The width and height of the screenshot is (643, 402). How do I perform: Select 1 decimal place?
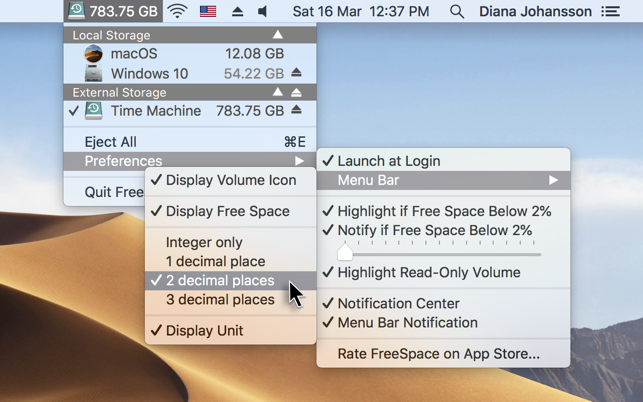tap(230, 261)
